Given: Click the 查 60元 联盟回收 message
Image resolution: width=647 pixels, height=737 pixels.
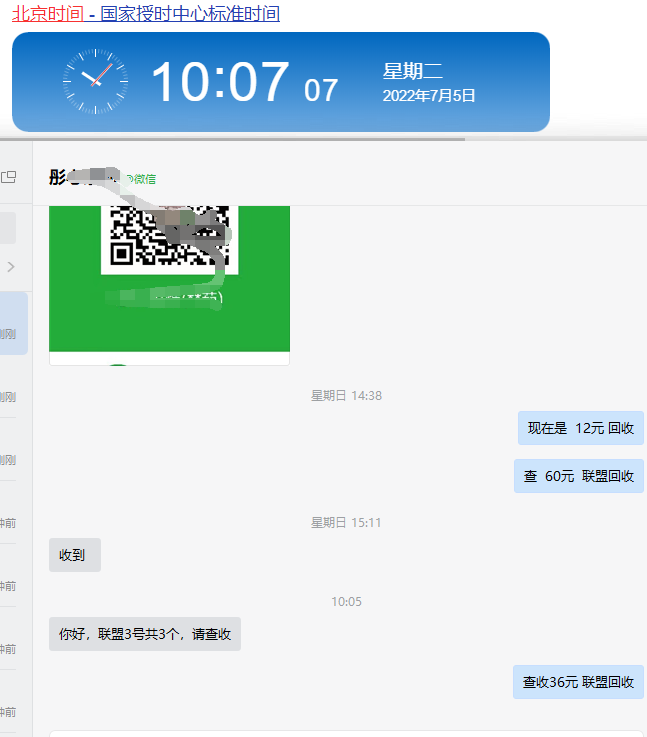Looking at the screenshot, I should click(578, 476).
